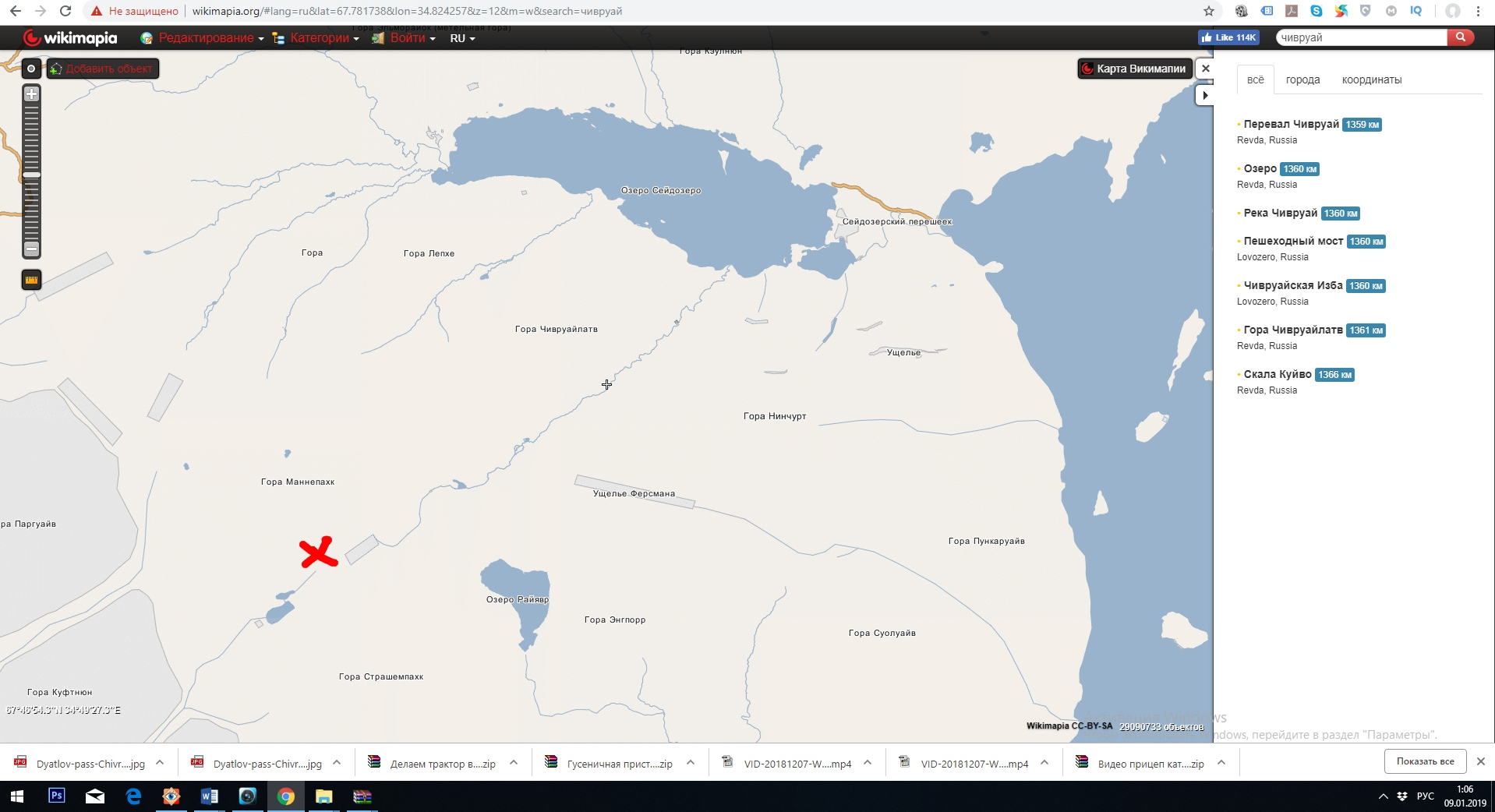Reload the page in browser

point(65,11)
